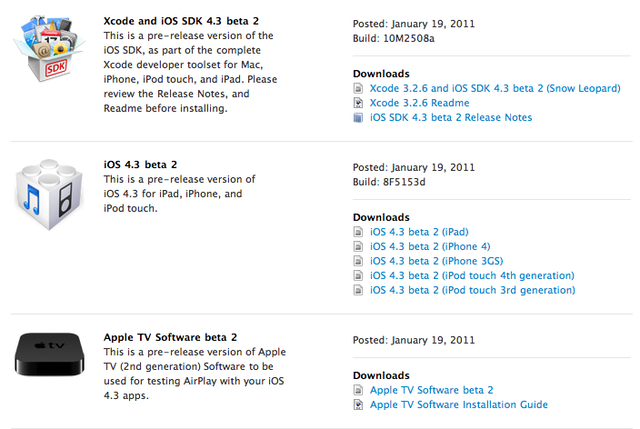Download Xcode 3.2.6 and iOS SDK 4.3 beta 2
The width and height of the screenshot is (640, 429).
pos(495,89)
